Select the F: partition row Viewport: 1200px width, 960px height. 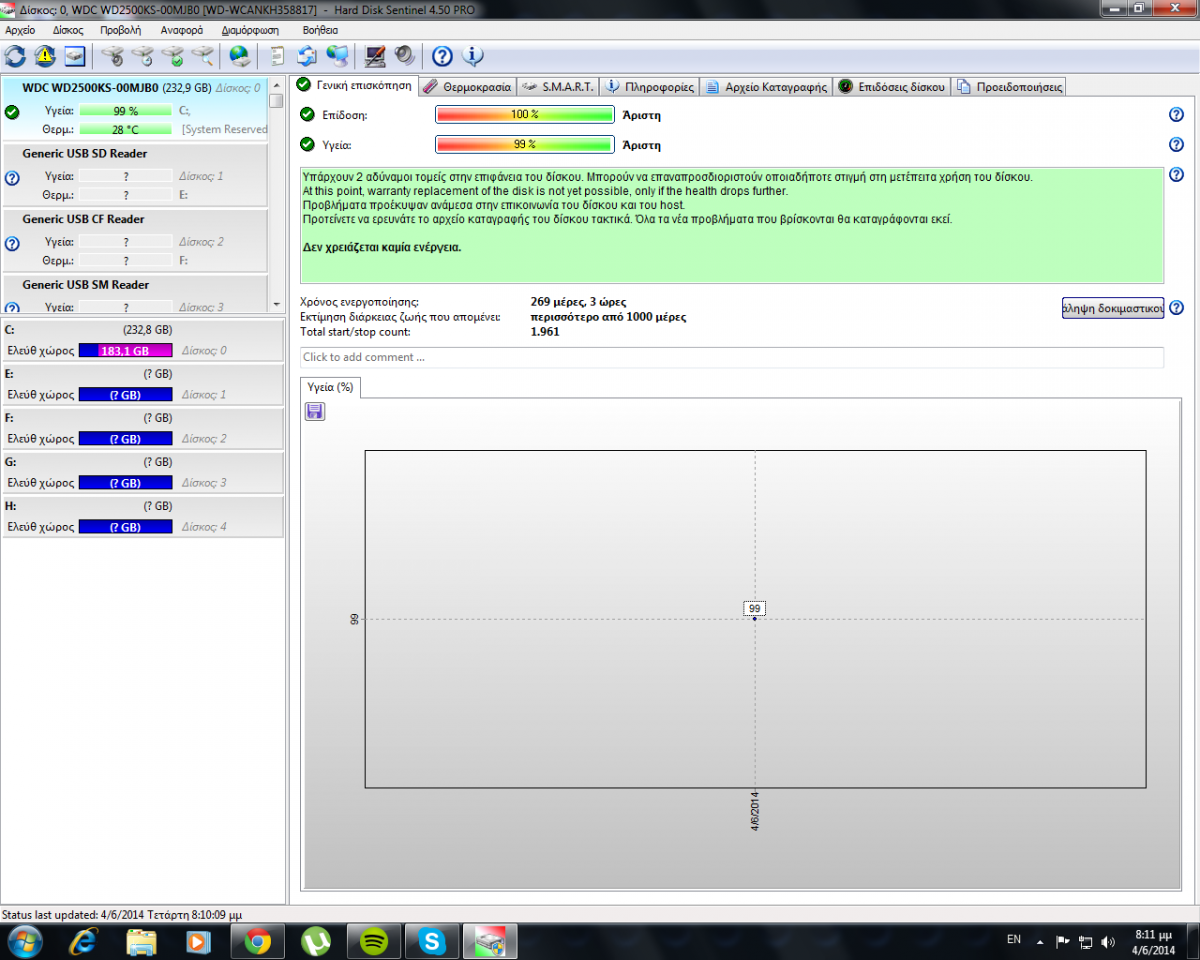142,428
